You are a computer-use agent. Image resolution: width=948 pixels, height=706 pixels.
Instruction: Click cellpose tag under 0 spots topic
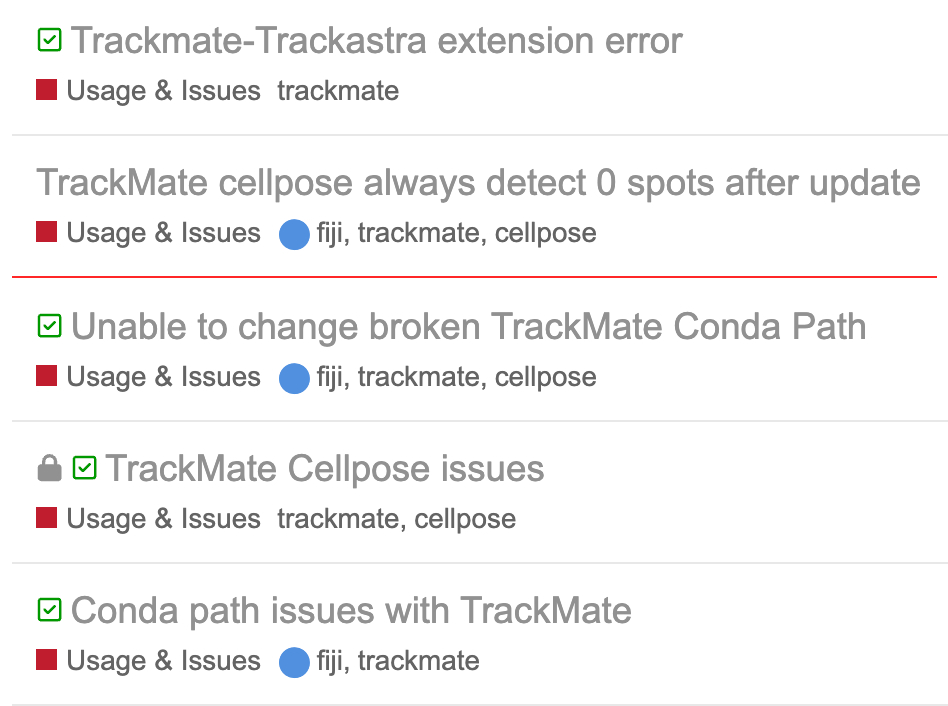[x=546, y=234]
